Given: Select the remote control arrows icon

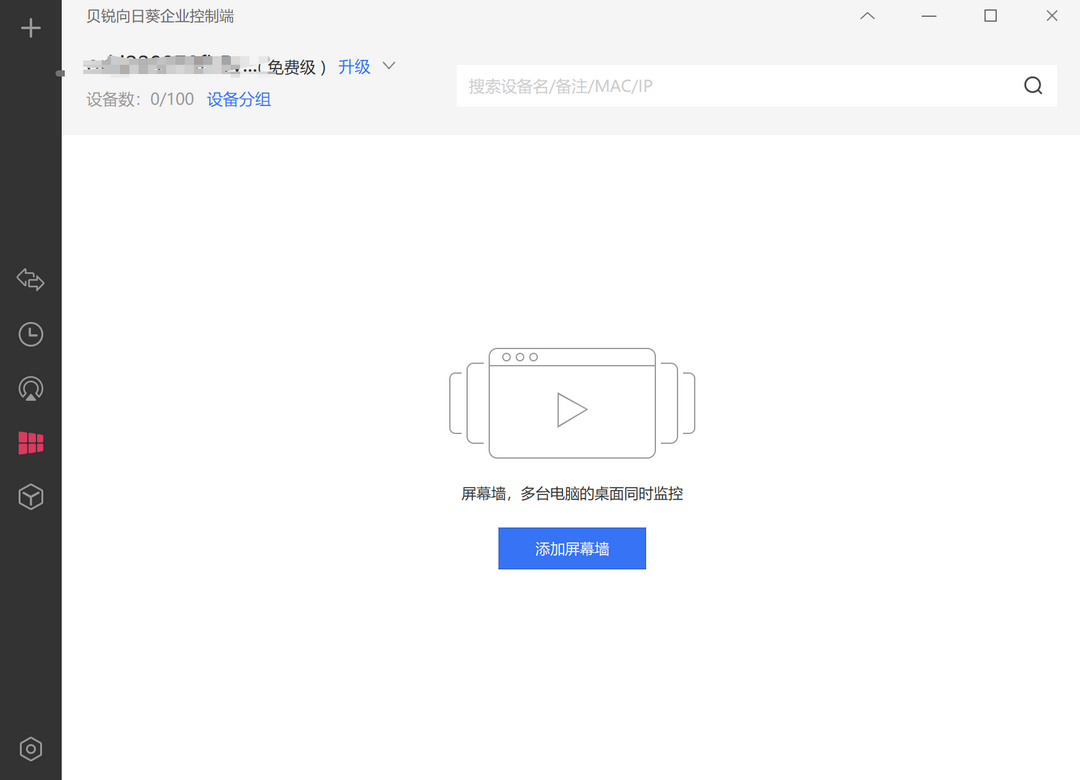Looking at the screenshot, I should 30,280.
